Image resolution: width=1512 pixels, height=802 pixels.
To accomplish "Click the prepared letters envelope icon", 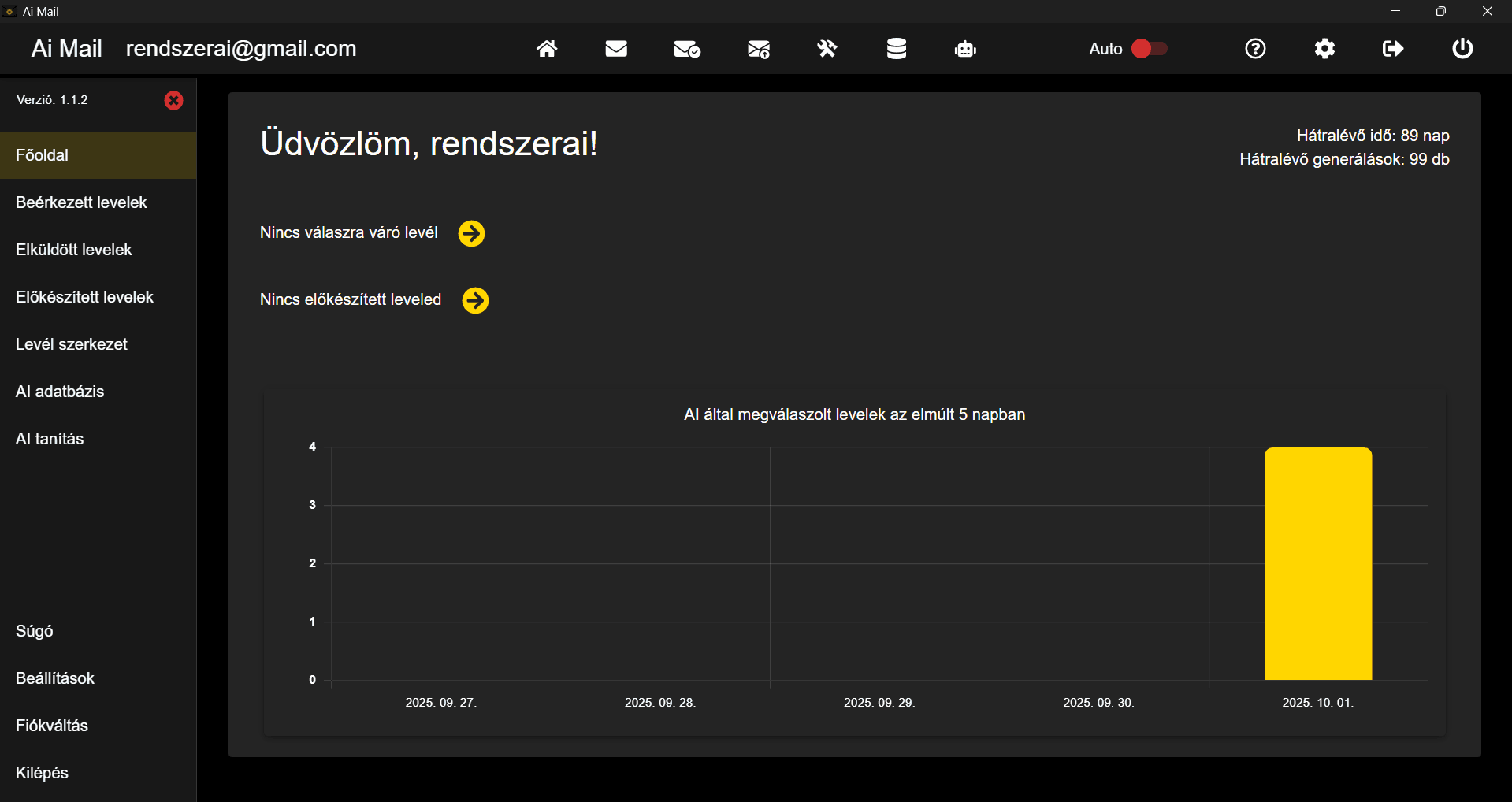I will [758, 49].
